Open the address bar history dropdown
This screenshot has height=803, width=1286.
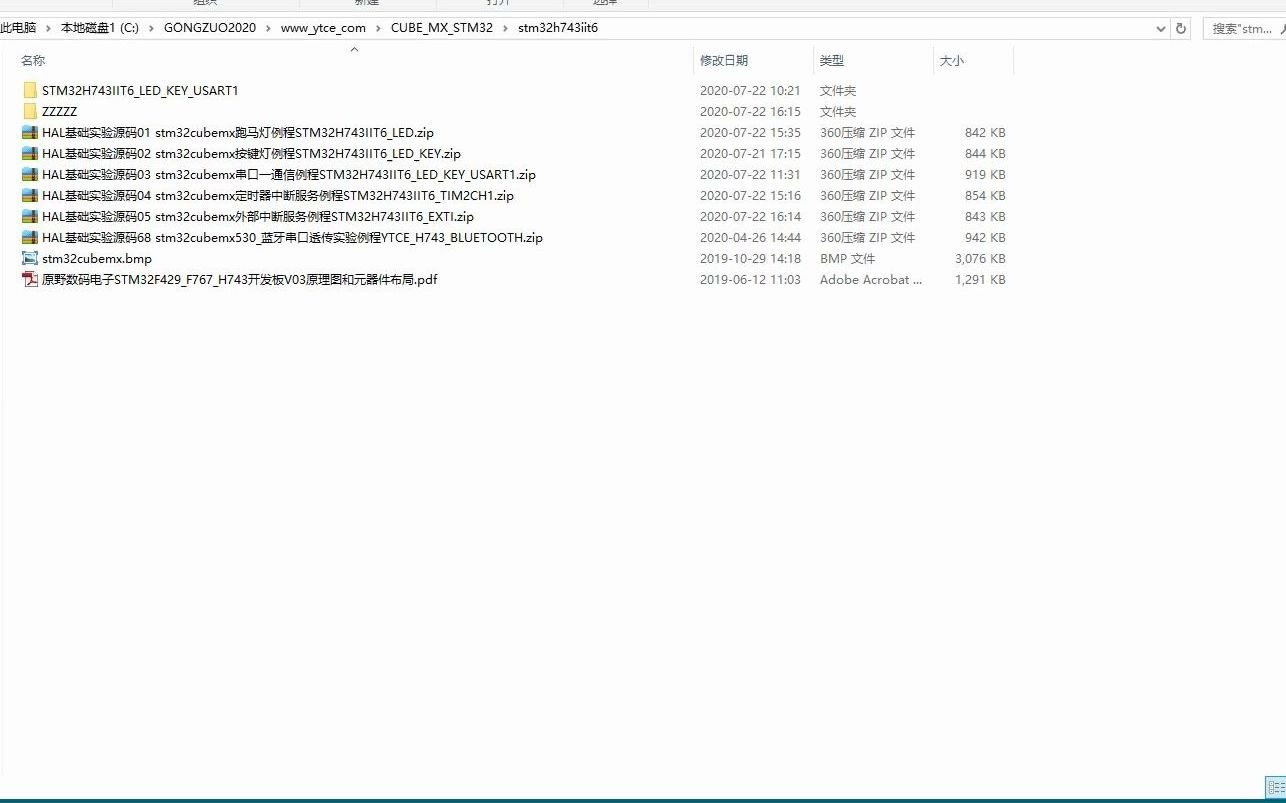(1161, 28)
